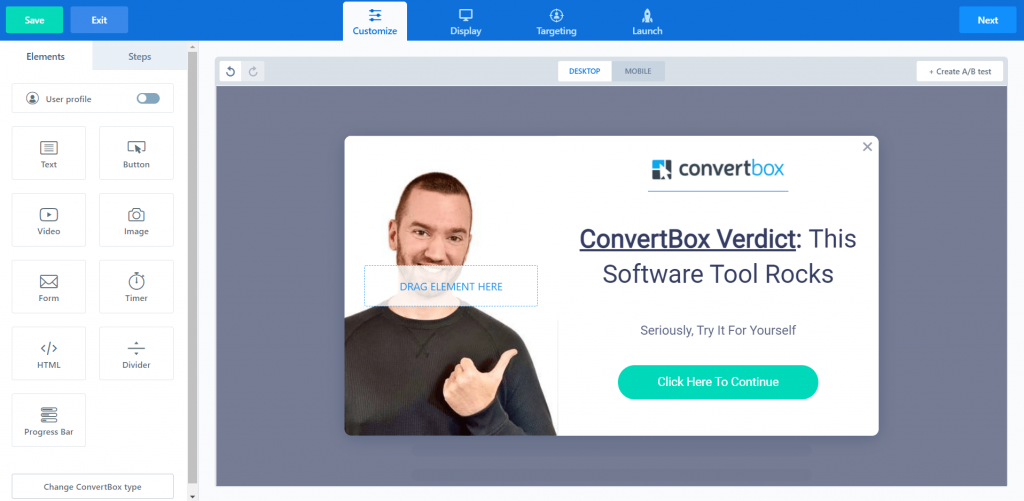Viewport: 1024px width, 501px height.
Task: Add a Form element
Action: [49, 287]
